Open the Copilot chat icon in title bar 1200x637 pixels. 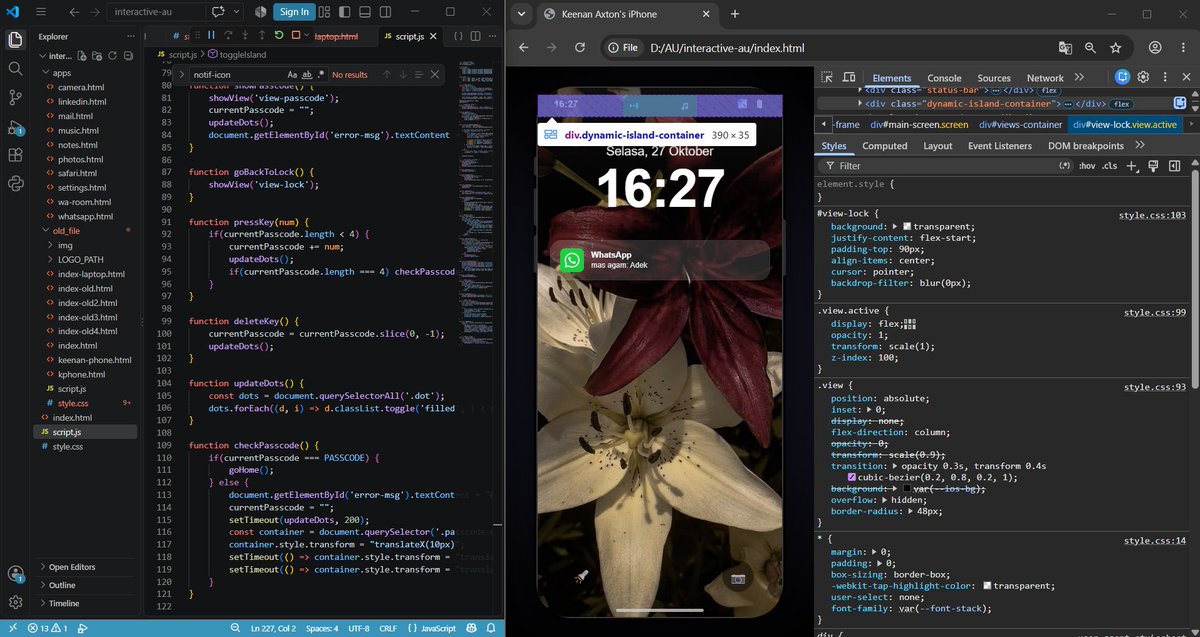click(x=219, y=11)
